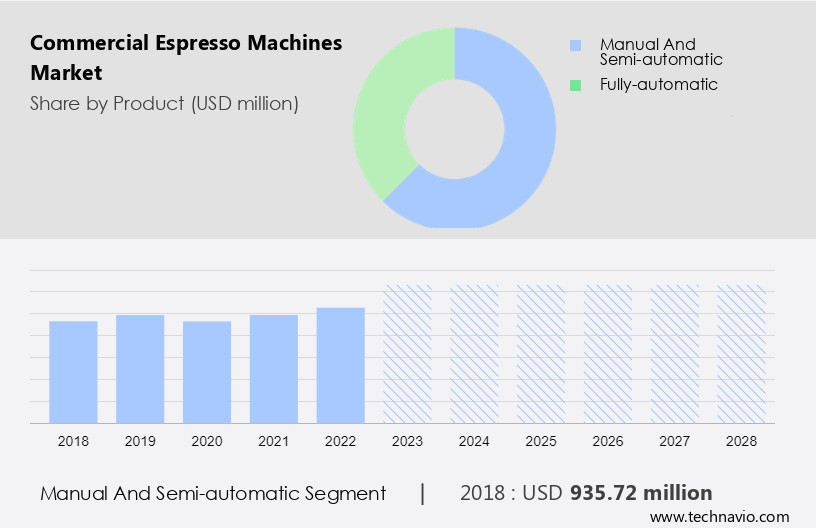This screenshot has width=816, height=528.
Task: Select the 2018 bar in the chart
Action: click(x=73, y=372)
